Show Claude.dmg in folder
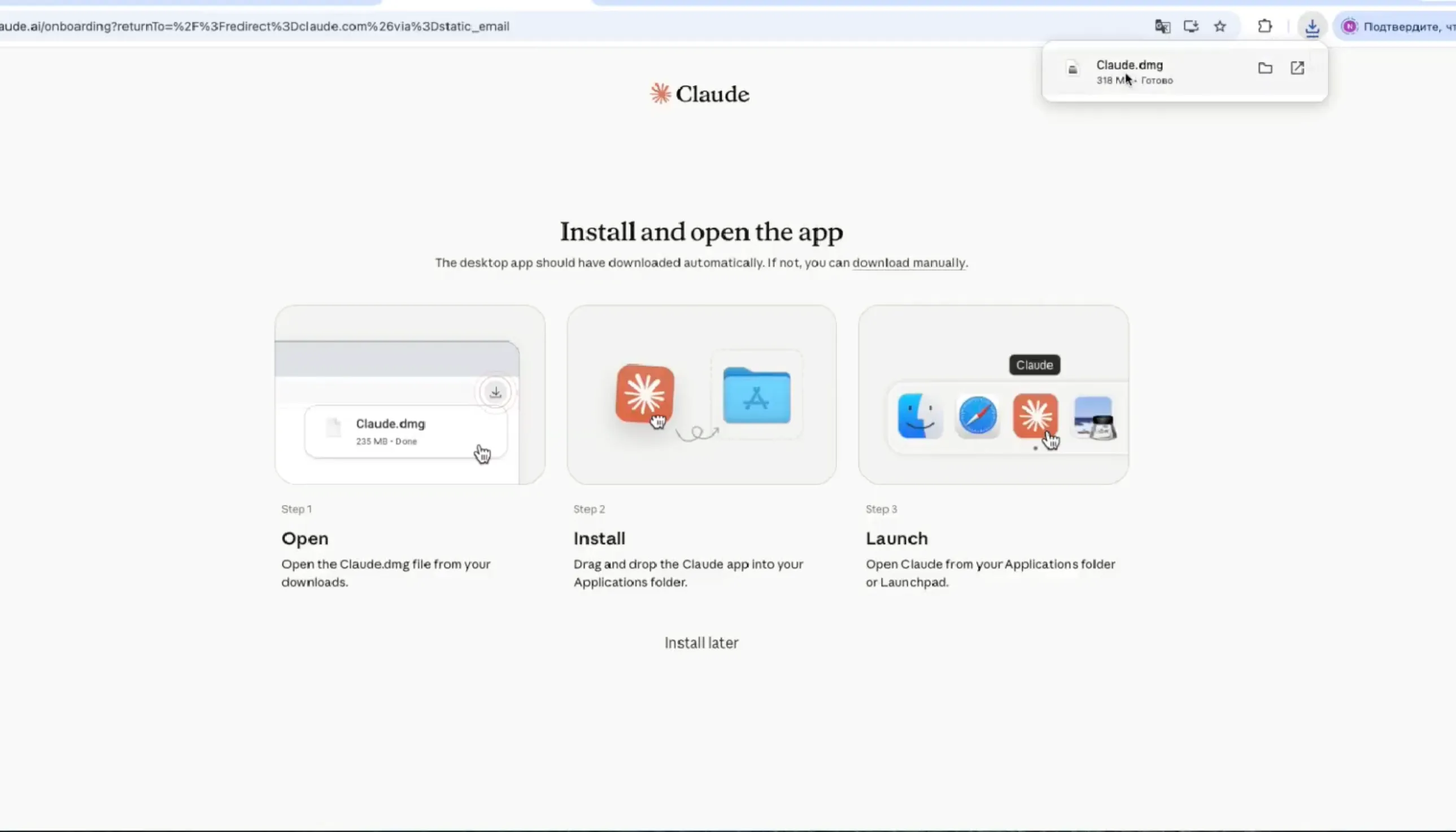The height and width of the screenshot is (832, 1456). pos(1265,68)
